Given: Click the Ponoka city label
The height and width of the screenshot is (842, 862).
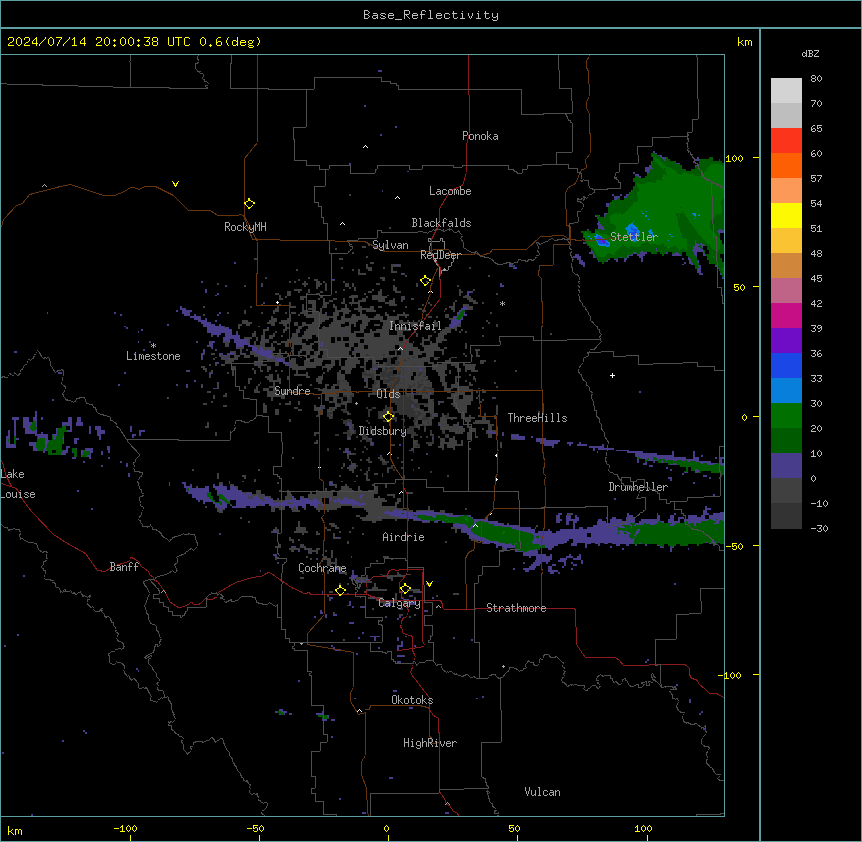Looking at the screenshot, I should [480, 136].
